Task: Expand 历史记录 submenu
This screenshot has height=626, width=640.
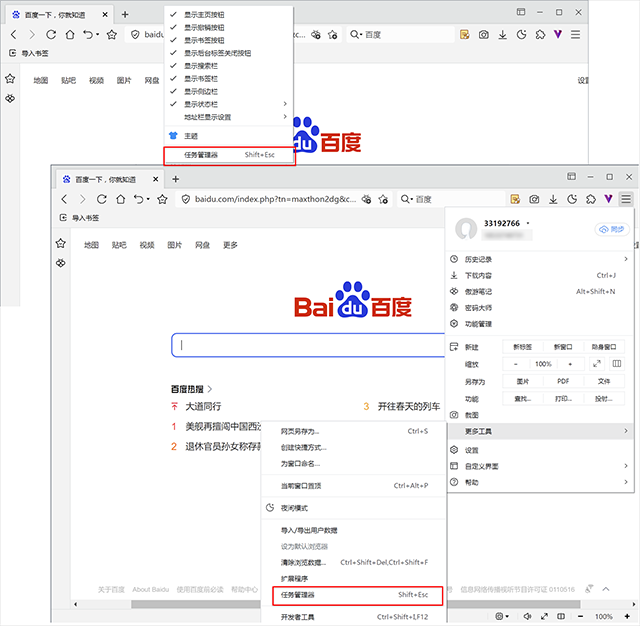Action: click(x=540, y=259)
